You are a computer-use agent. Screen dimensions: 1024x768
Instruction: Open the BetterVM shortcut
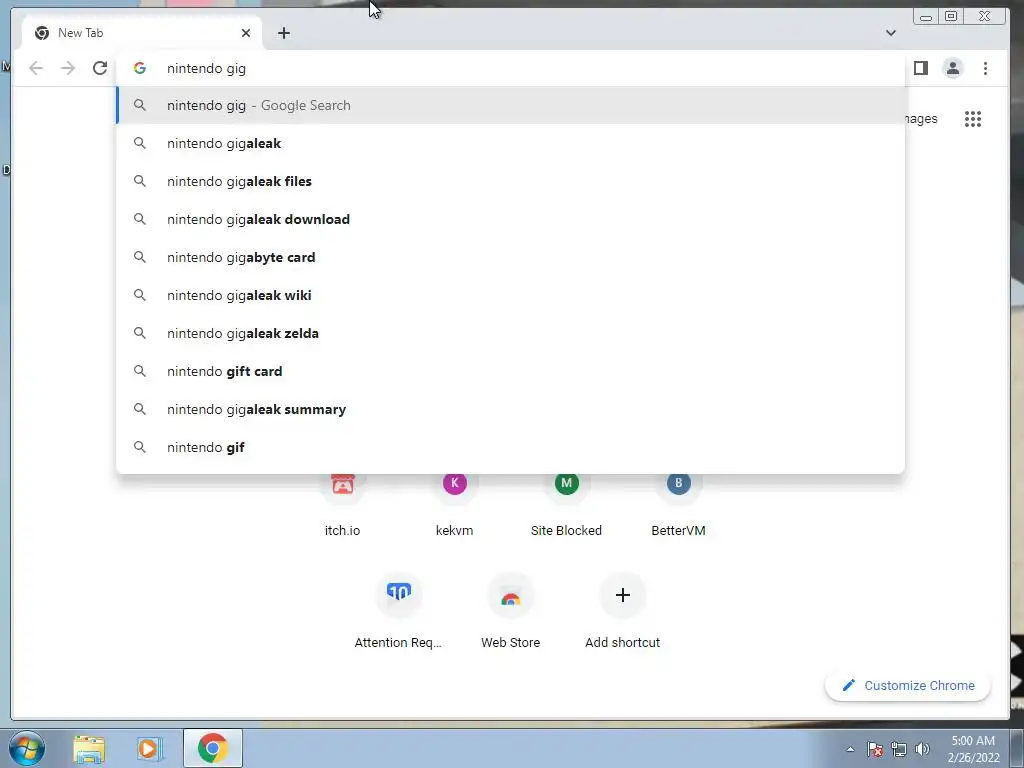pos(679,503)
